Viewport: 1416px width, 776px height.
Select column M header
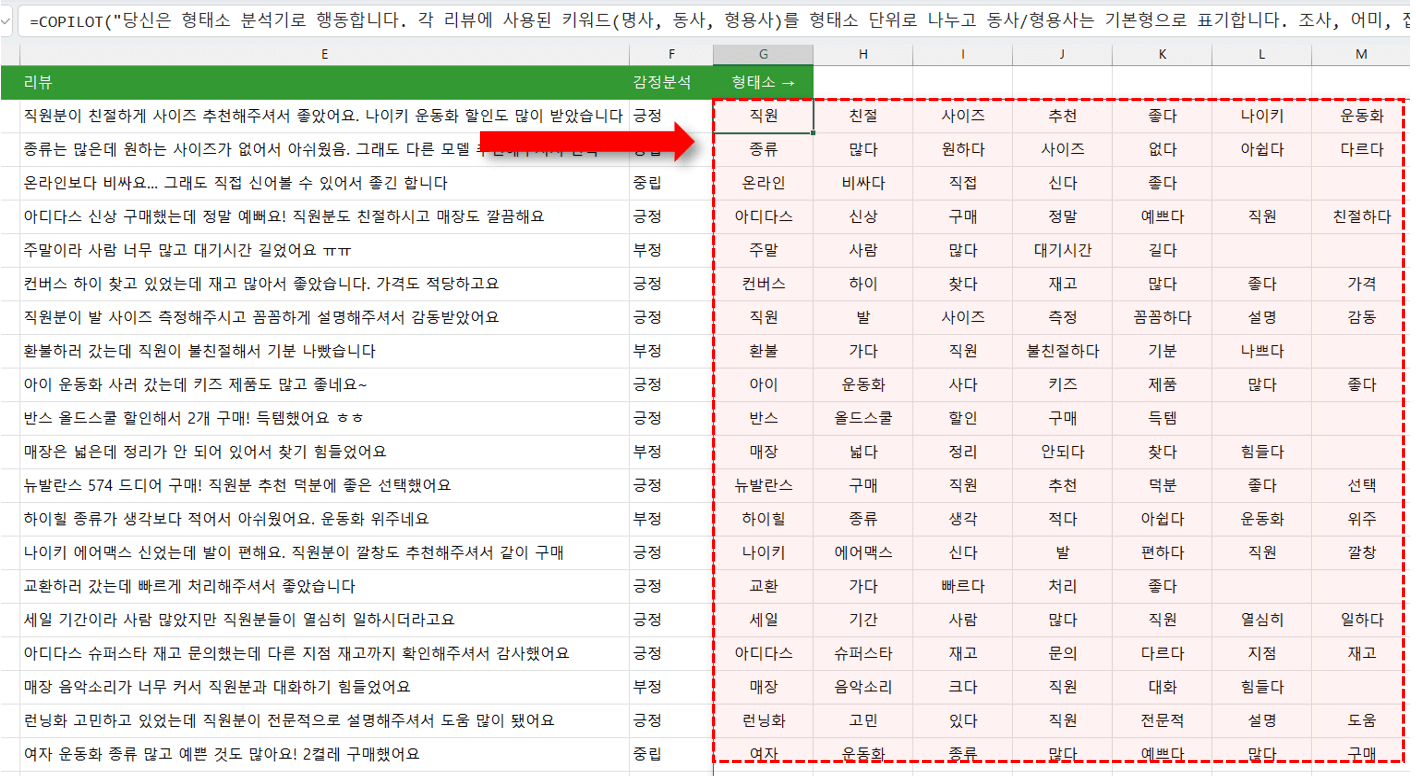(x=1361, y=55)
